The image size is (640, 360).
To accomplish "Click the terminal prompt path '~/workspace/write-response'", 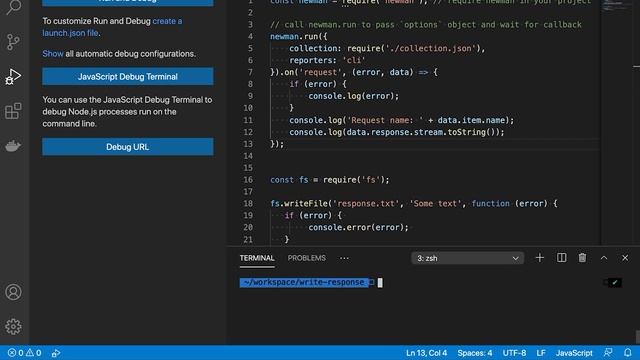I will click(304, 282).
